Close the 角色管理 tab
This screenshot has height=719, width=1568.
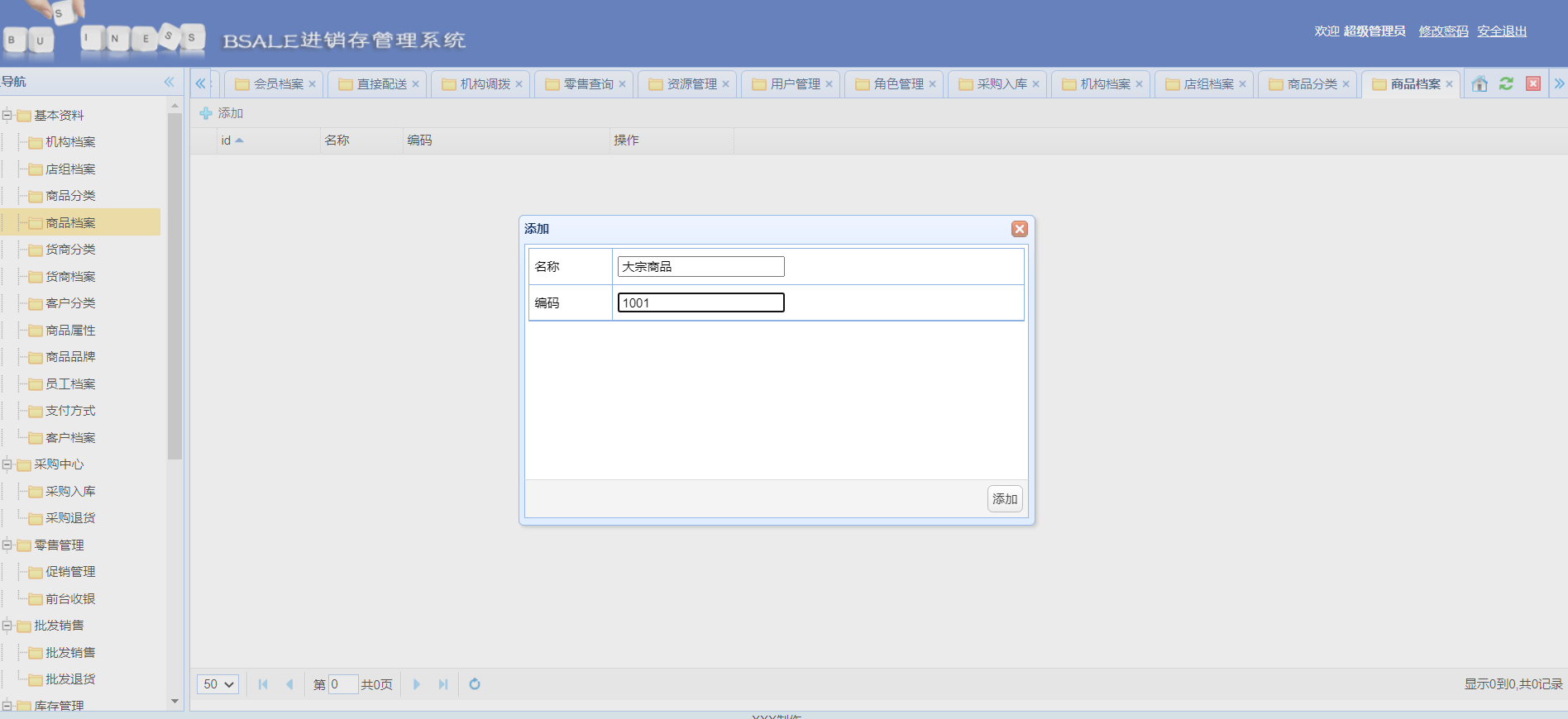932,84
